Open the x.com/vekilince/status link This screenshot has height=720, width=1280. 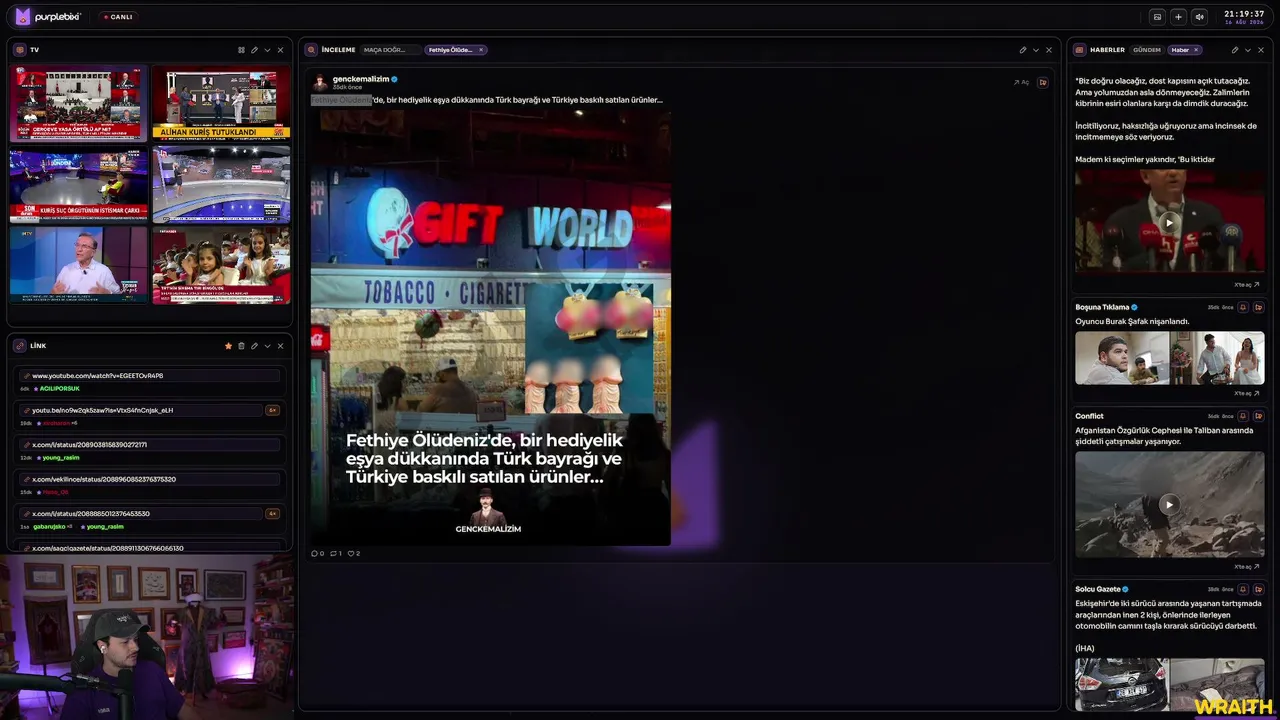tap(150, 479)
